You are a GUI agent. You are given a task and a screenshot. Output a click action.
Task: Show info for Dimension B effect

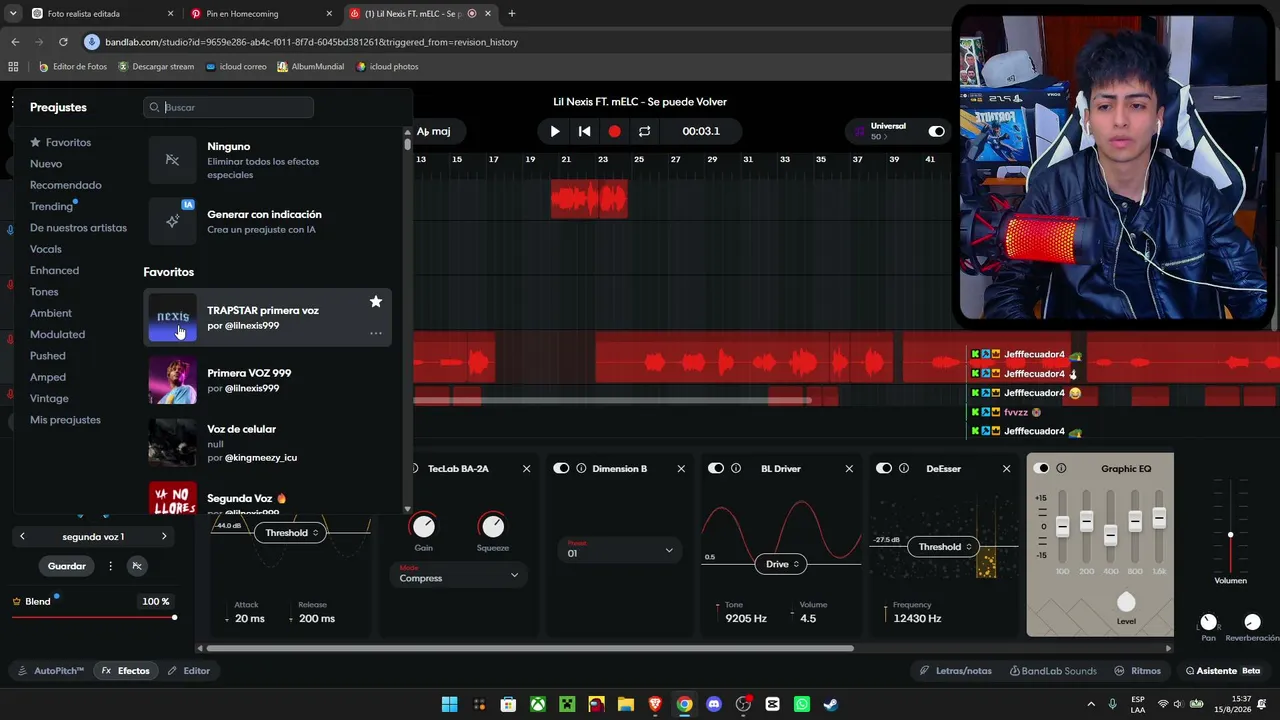(581, 468)
